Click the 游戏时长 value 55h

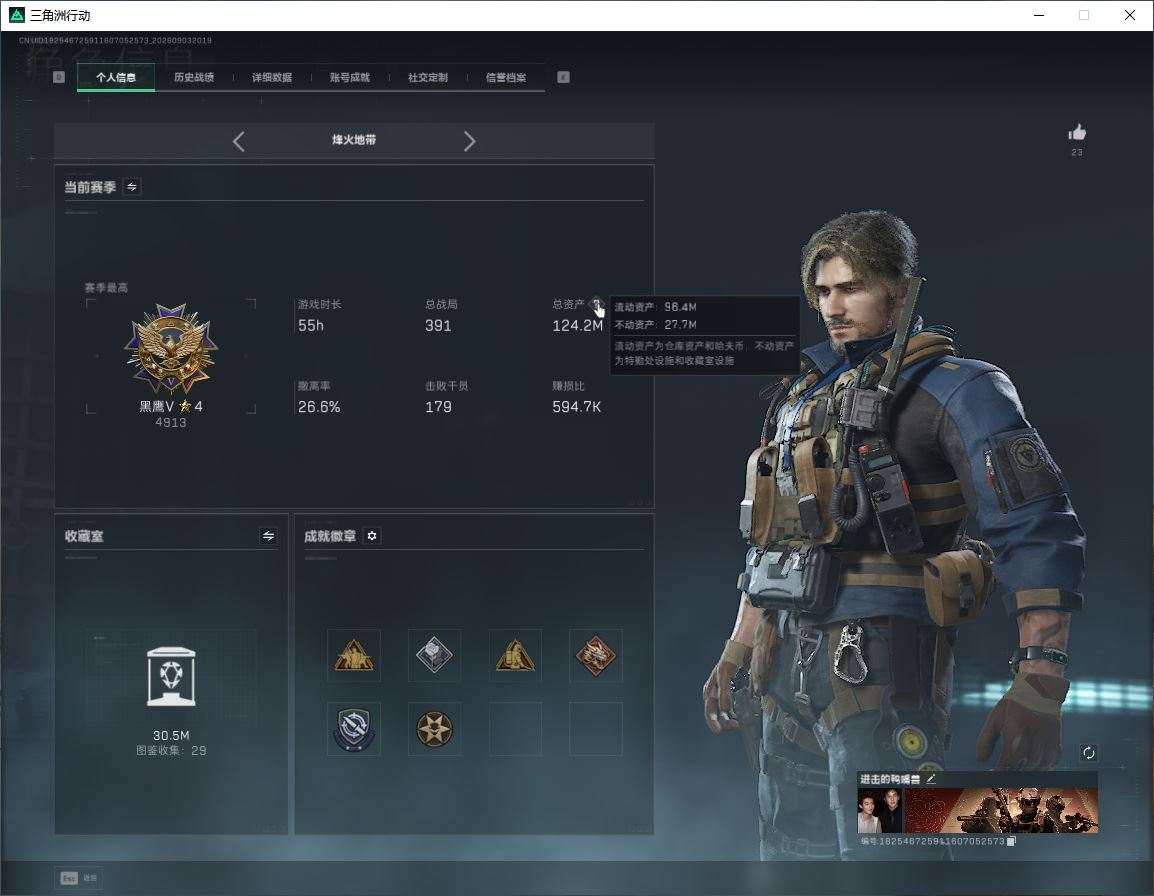pos(311,325)
